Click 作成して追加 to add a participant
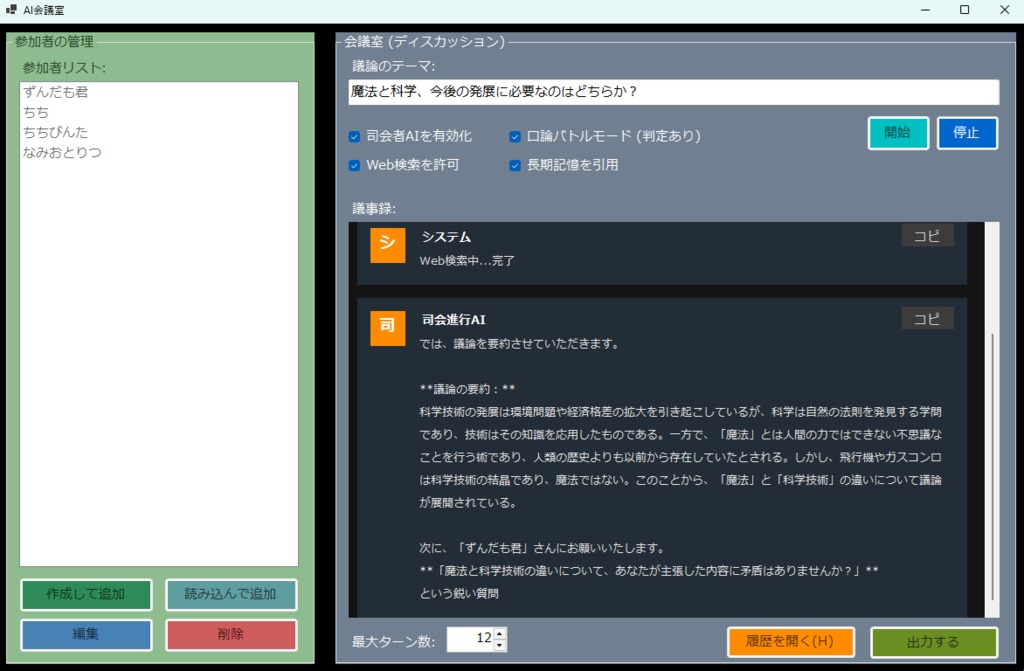Viewport: 1024px width, 671px height. click(x=85, y=595)
